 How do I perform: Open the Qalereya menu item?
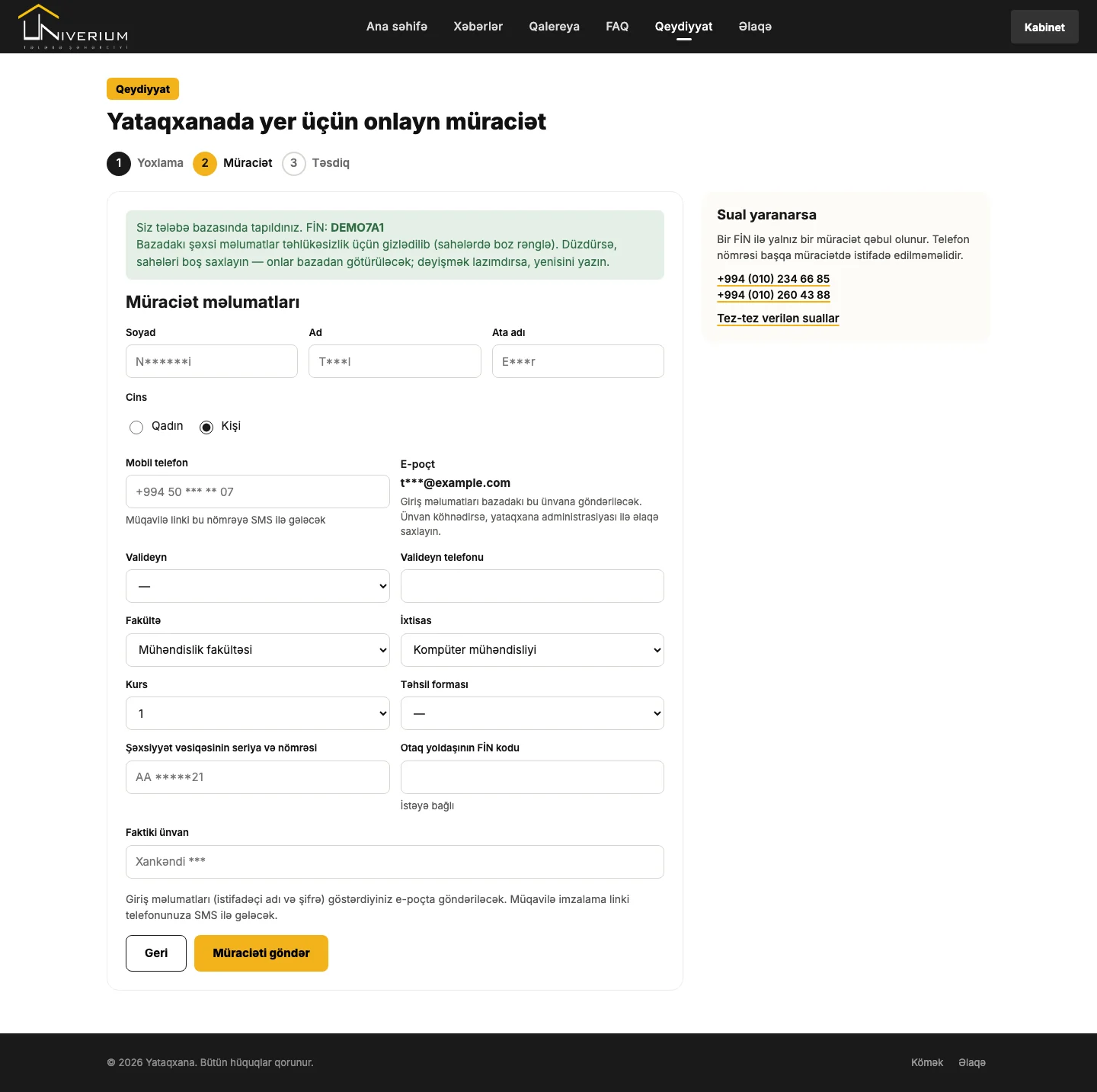(555, 27)
